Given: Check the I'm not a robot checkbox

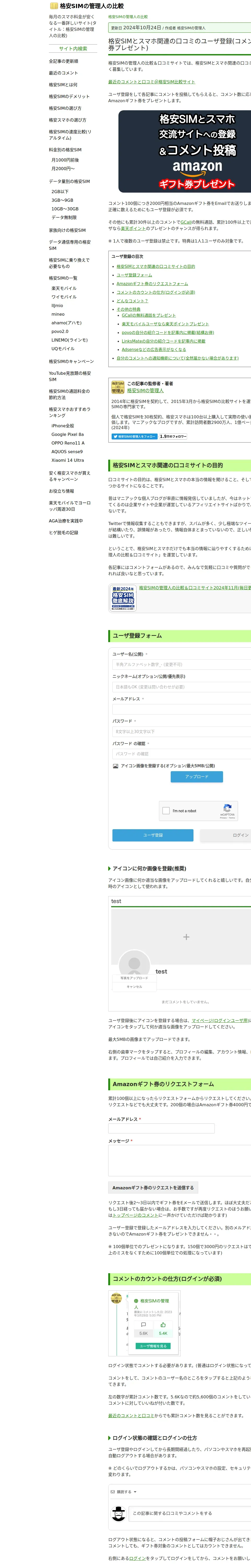Looking at the screenshot, I should click(x=166, y=810).
